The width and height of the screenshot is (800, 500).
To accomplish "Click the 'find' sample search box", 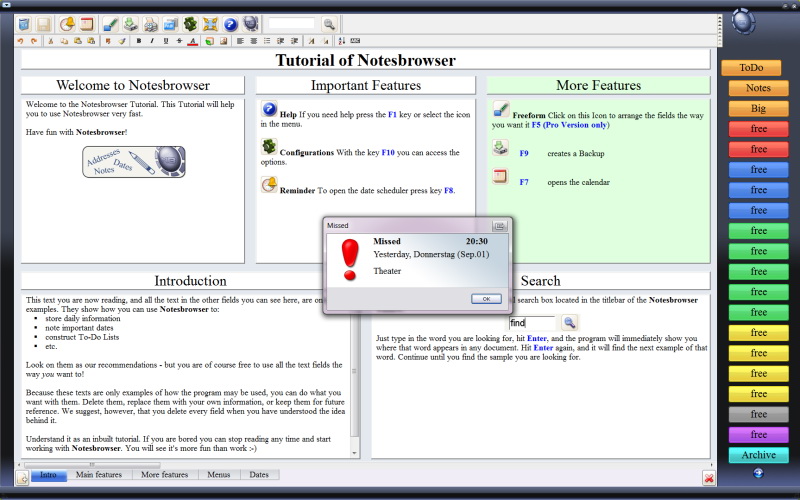I will 532,323.
